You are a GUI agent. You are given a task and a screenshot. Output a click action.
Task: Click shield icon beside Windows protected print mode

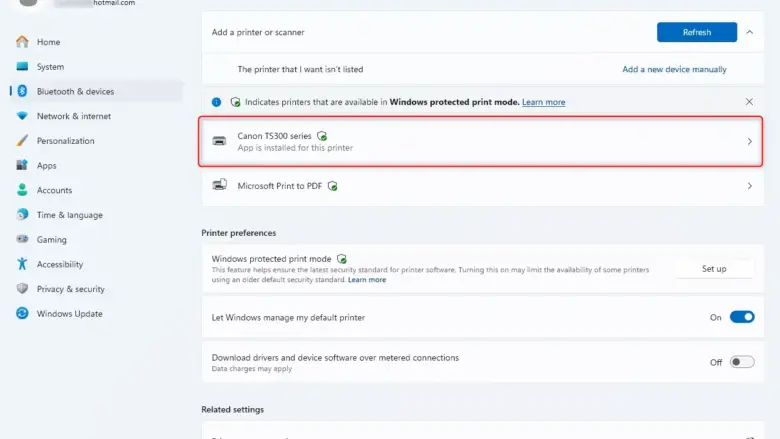(x=341, y=259)
